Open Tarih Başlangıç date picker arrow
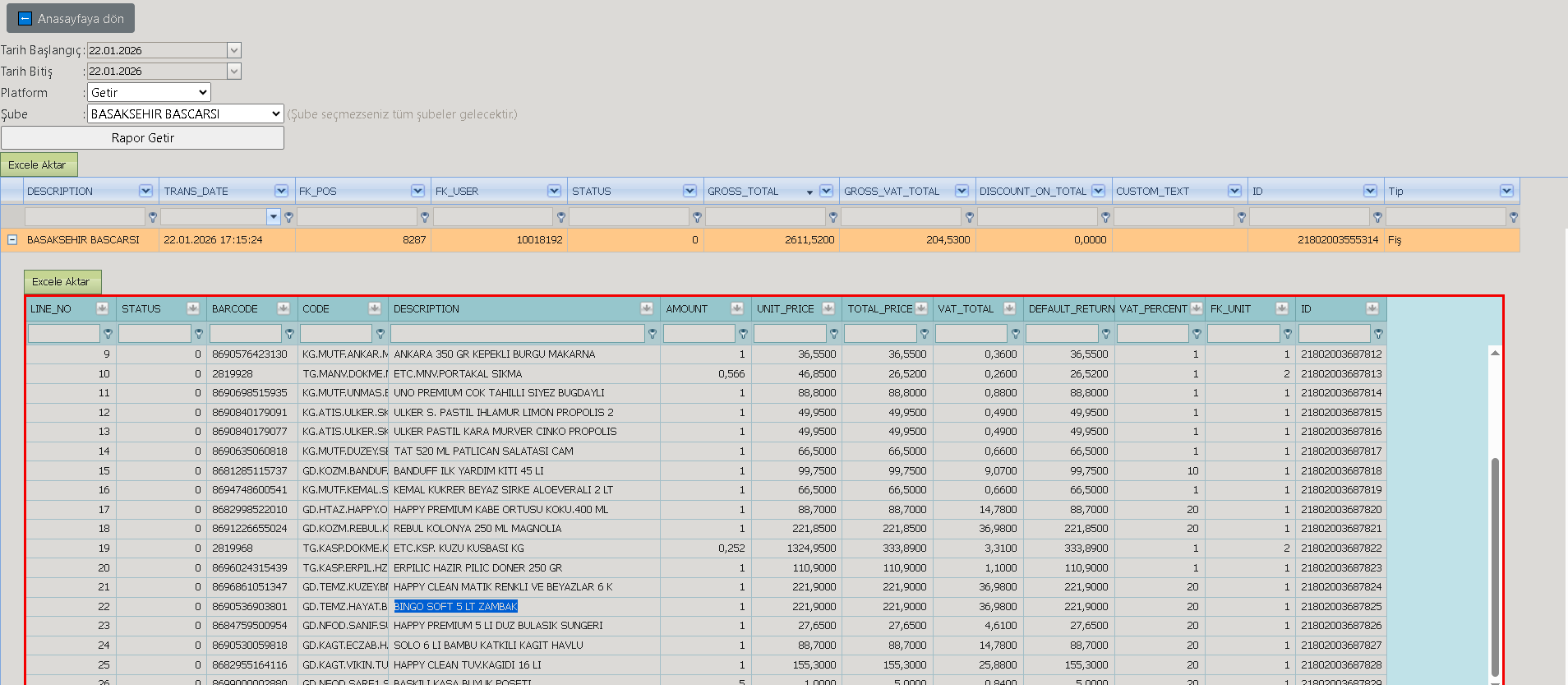Screen dimensions: 1568x685 tap(234, 50)
